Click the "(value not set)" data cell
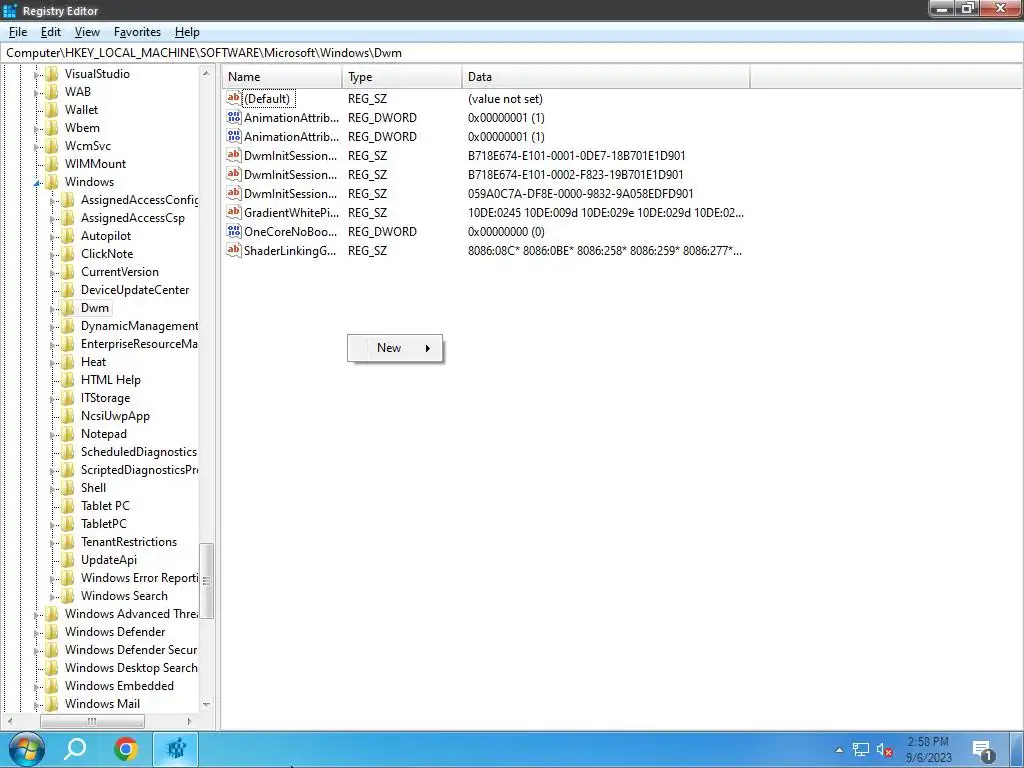The image size is (1024, 768). click(505, 99)
